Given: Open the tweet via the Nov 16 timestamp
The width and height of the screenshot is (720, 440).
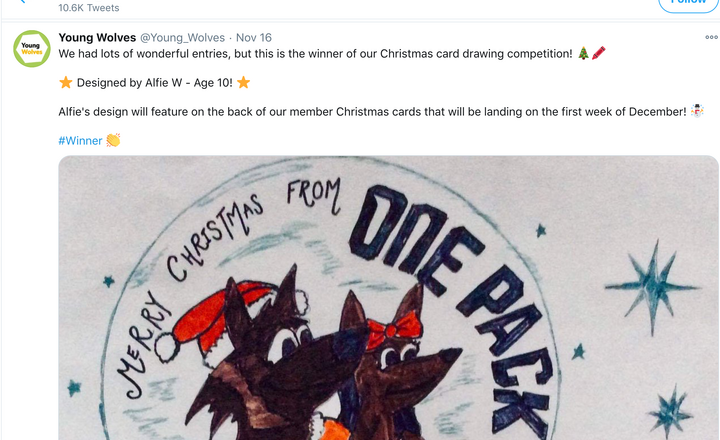Looking at the screenshot, I should [253, 38].
